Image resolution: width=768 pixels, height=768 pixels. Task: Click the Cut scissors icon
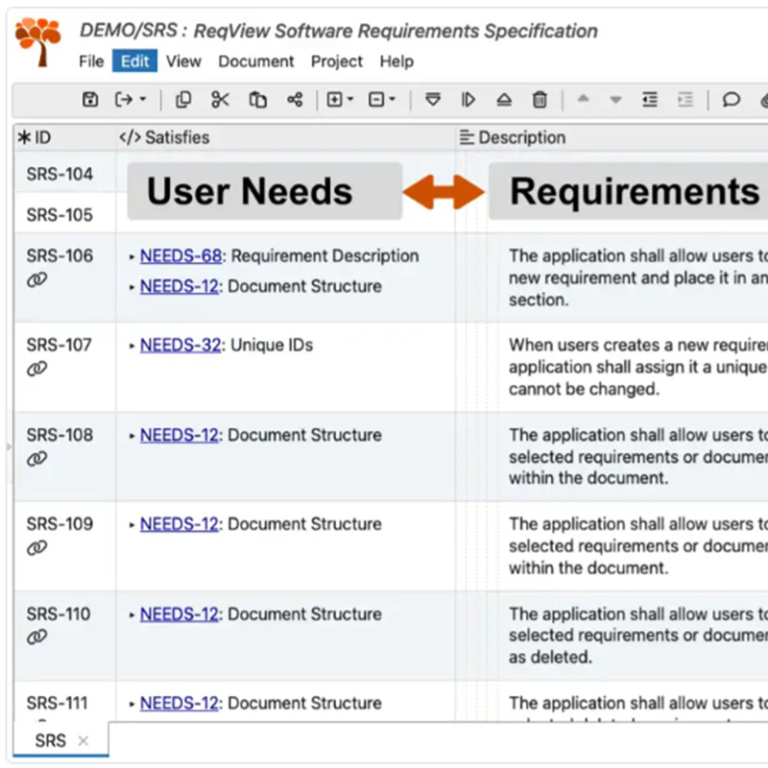(x=220, y=100)
